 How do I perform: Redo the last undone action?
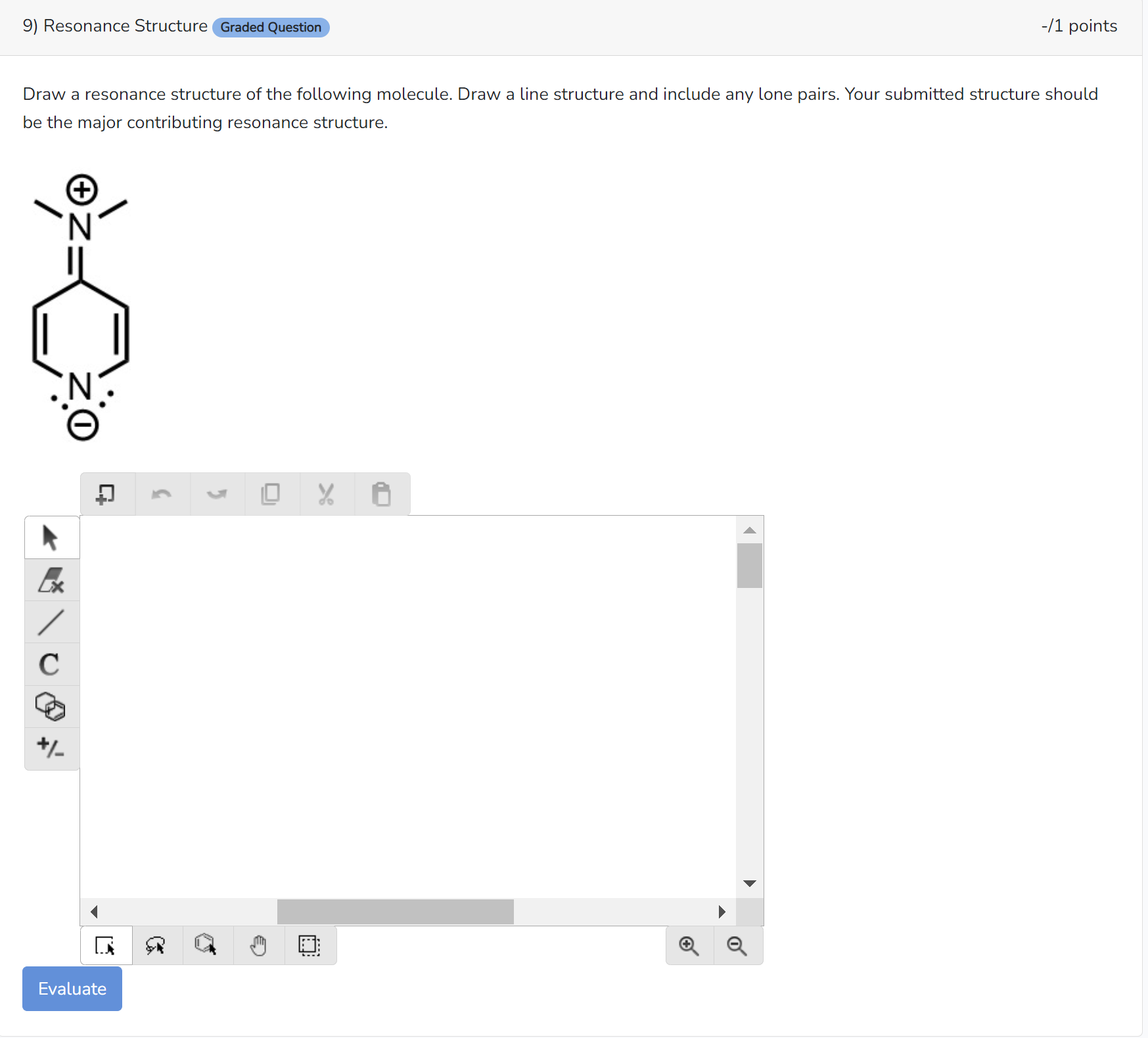(x=217, y=493)
